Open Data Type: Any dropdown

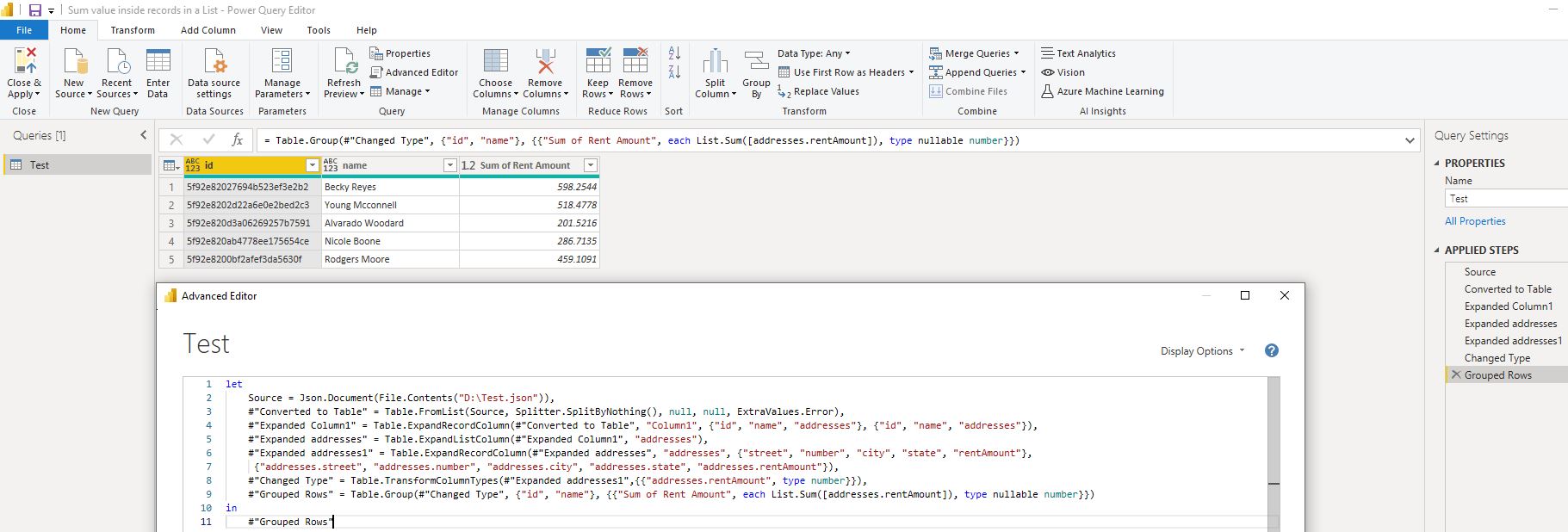813,53
